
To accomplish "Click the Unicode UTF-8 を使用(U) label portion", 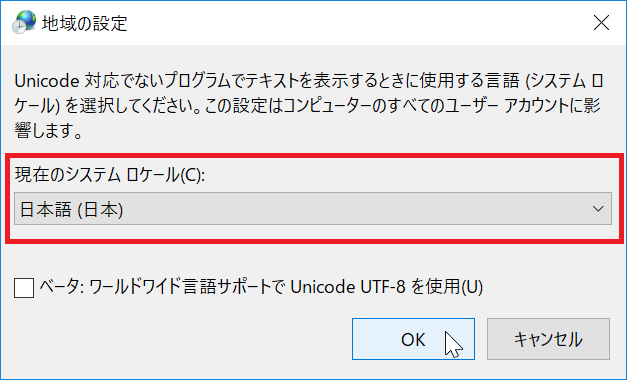I will click(x=387, y=287).
